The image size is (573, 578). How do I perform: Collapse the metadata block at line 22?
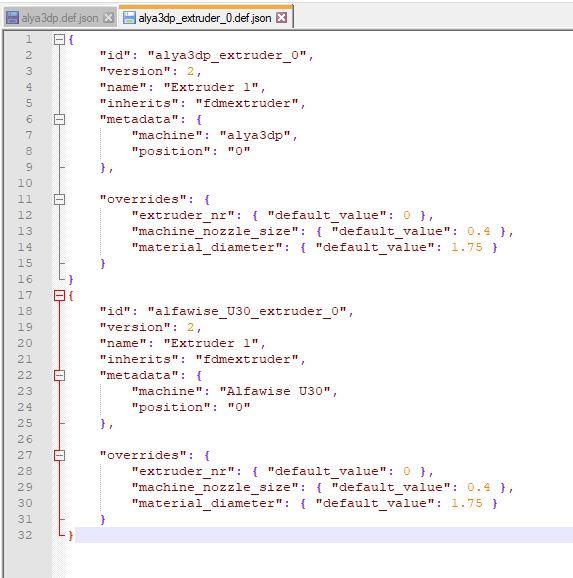coord(59,375)
